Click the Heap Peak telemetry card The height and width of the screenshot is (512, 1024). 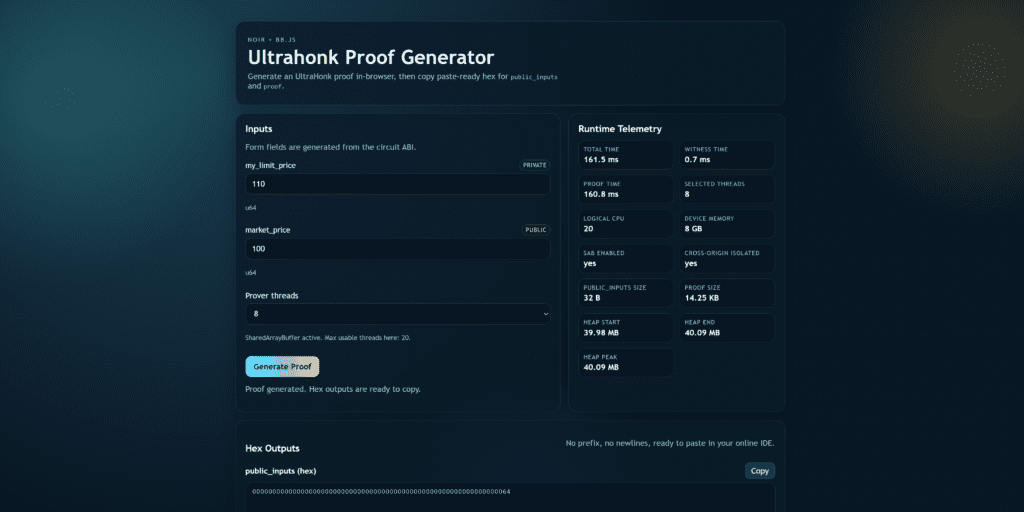coord(626,362)
